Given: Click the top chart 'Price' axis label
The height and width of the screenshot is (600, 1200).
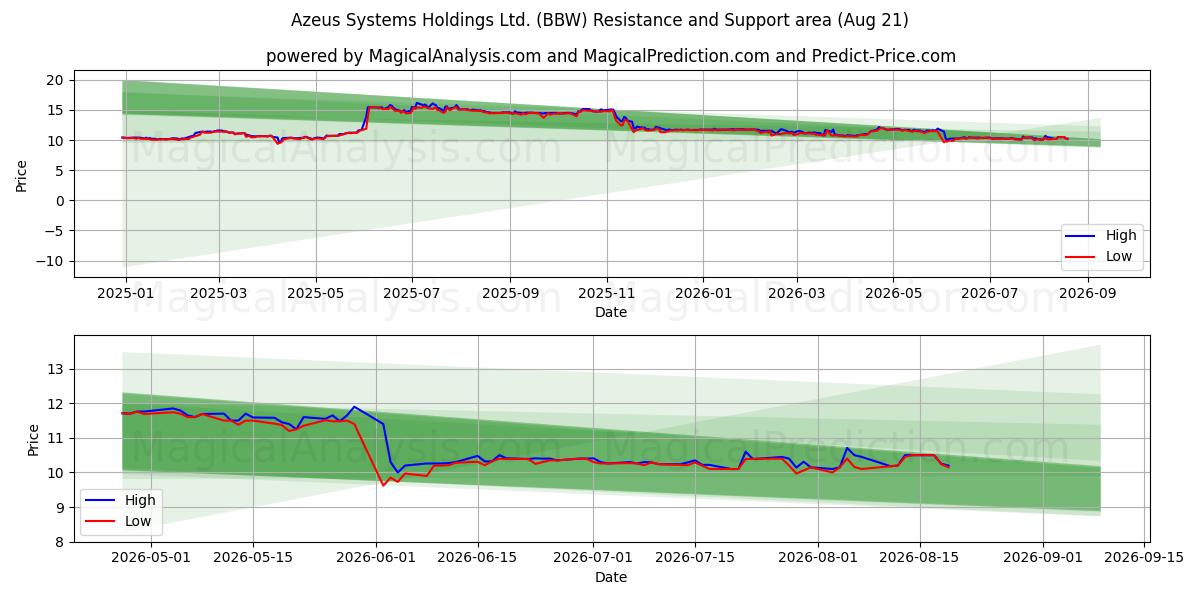Looking at the screenshot, I should click(22, 175).
